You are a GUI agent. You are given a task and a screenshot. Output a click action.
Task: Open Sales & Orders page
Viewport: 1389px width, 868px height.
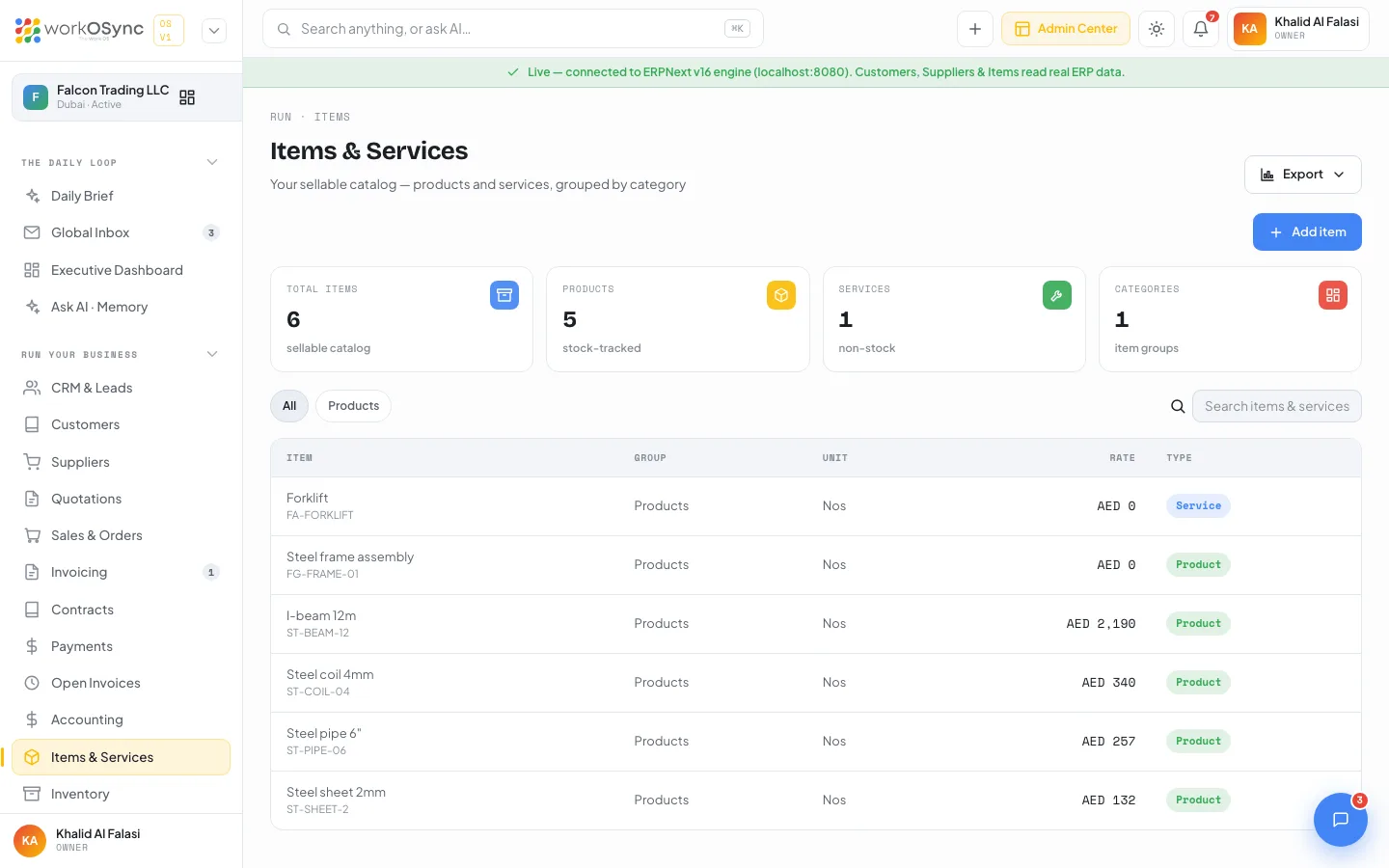point(121,535)
